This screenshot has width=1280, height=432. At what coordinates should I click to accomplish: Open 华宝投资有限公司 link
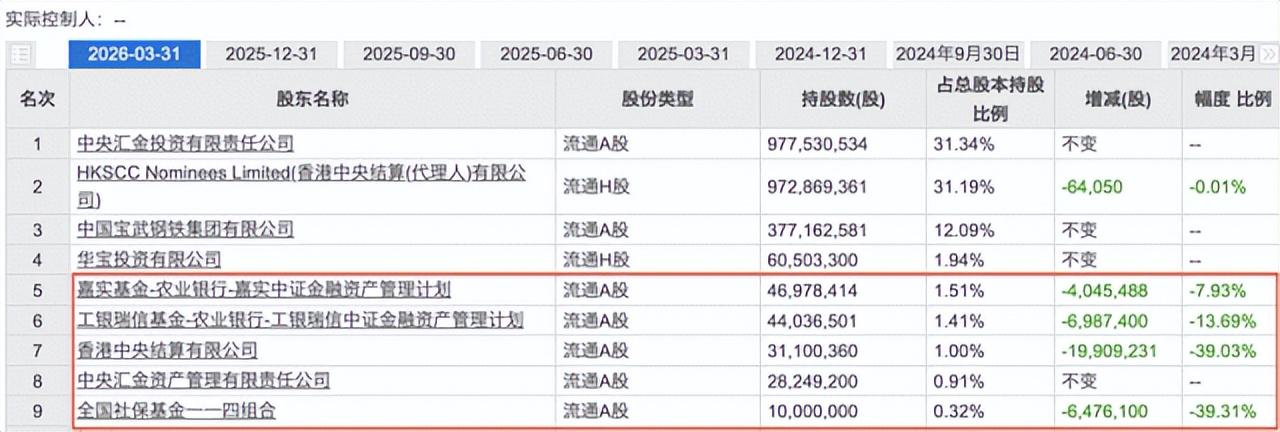(x=149, y=260)
